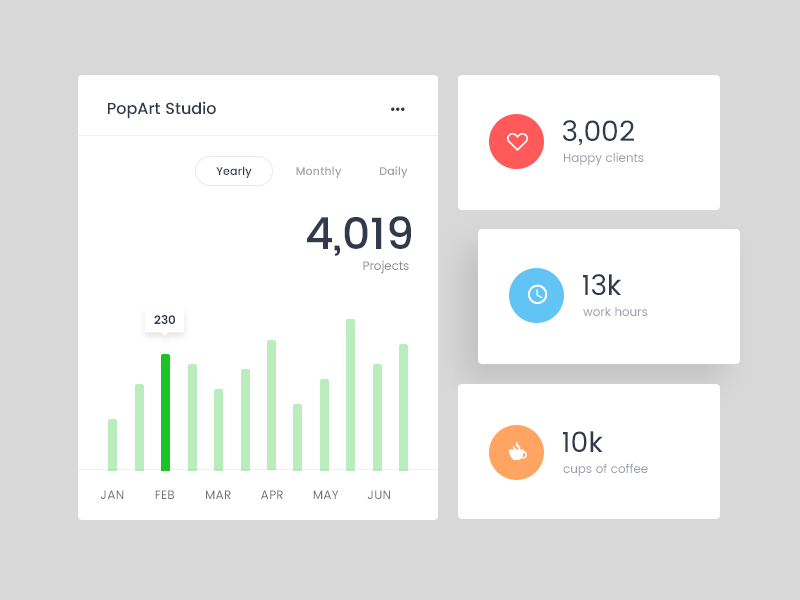800x600 pixels.
Task: Switch to the Daily tab
Action: click(x=393, y=171)
